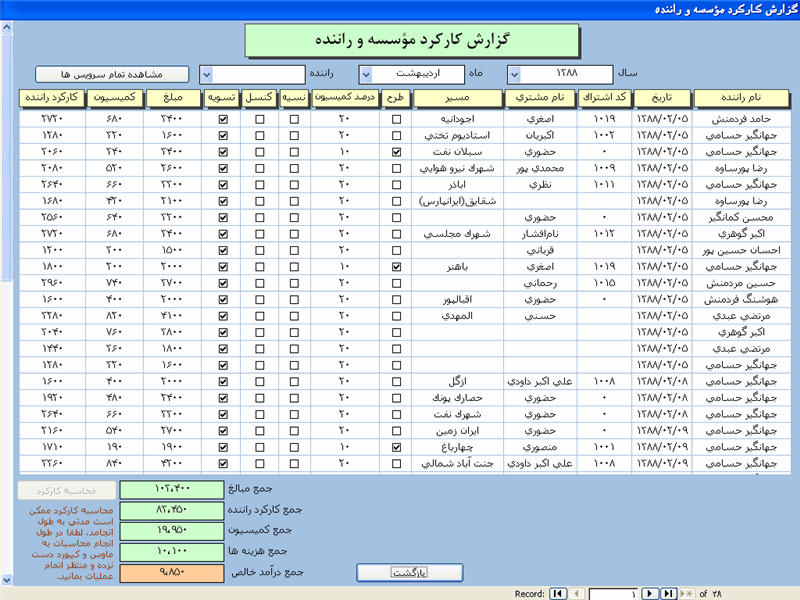This screenshot has width=800, height=600.
Task: Click route cell حصارك پوناك
Action: pyautogui.click(x=457, y=398)
